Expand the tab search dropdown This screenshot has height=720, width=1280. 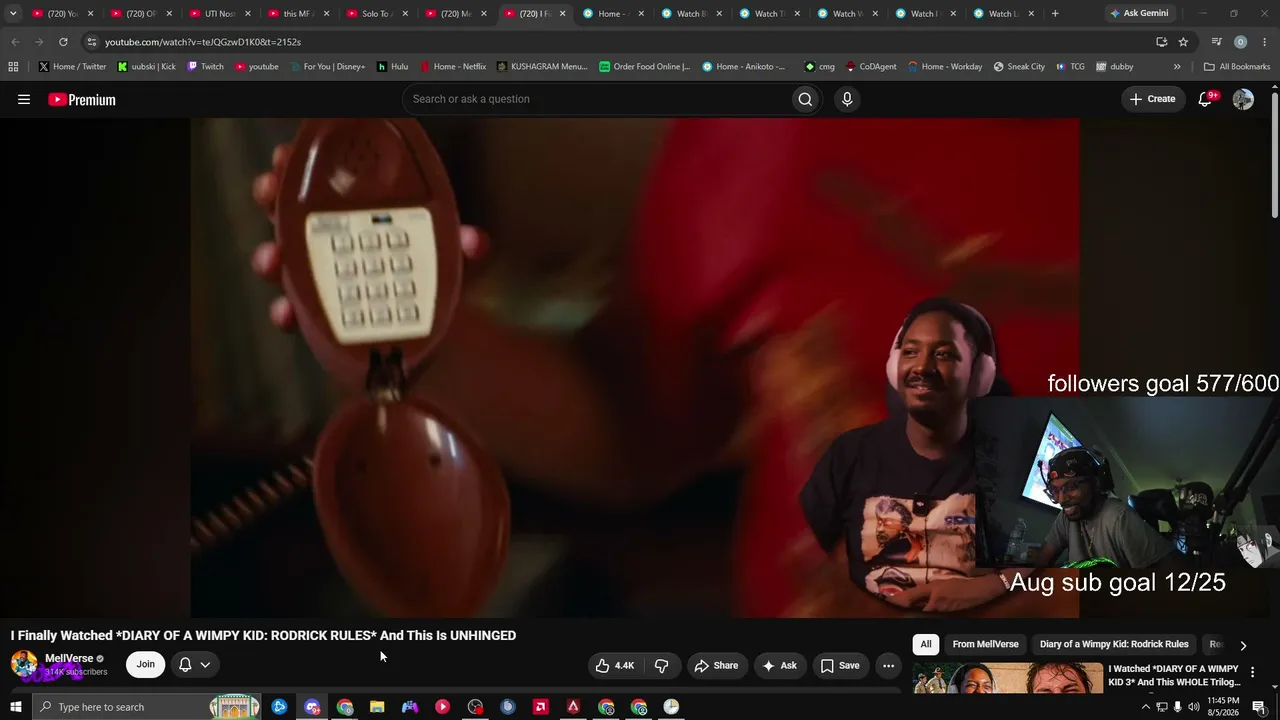(x=13, y=14)
